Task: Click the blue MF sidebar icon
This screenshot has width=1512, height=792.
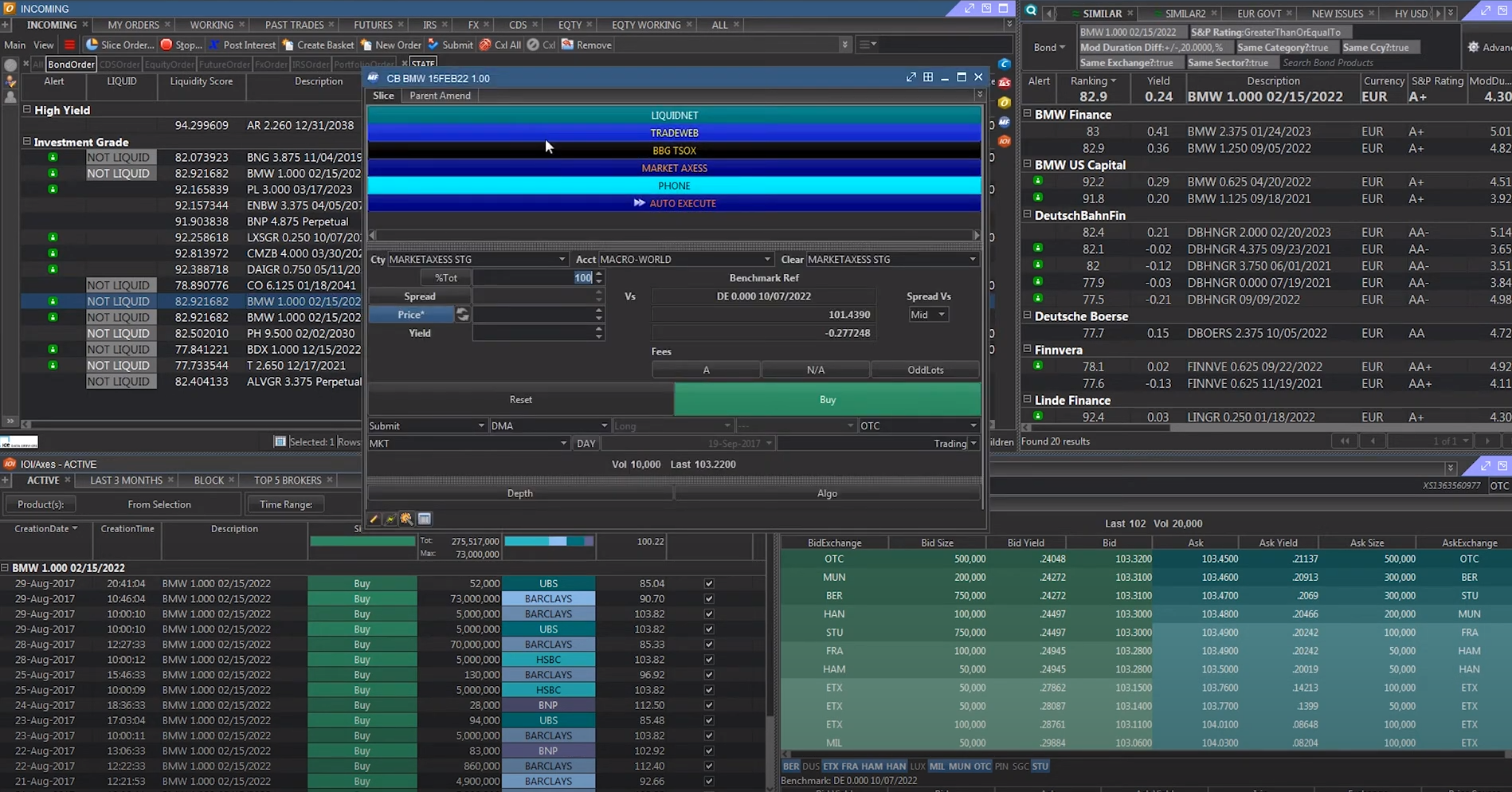Action: click(1005, 122)
